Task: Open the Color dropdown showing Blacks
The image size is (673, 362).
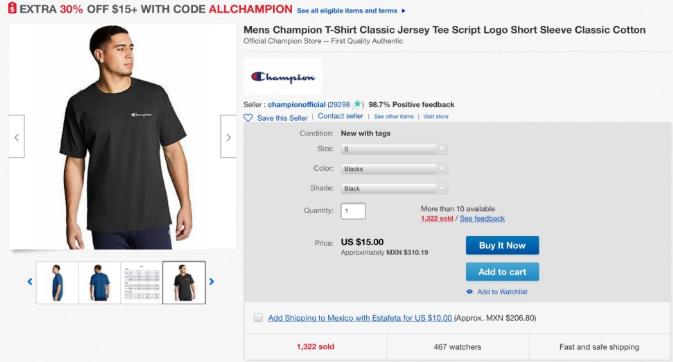Action: (x=394, y=169)
